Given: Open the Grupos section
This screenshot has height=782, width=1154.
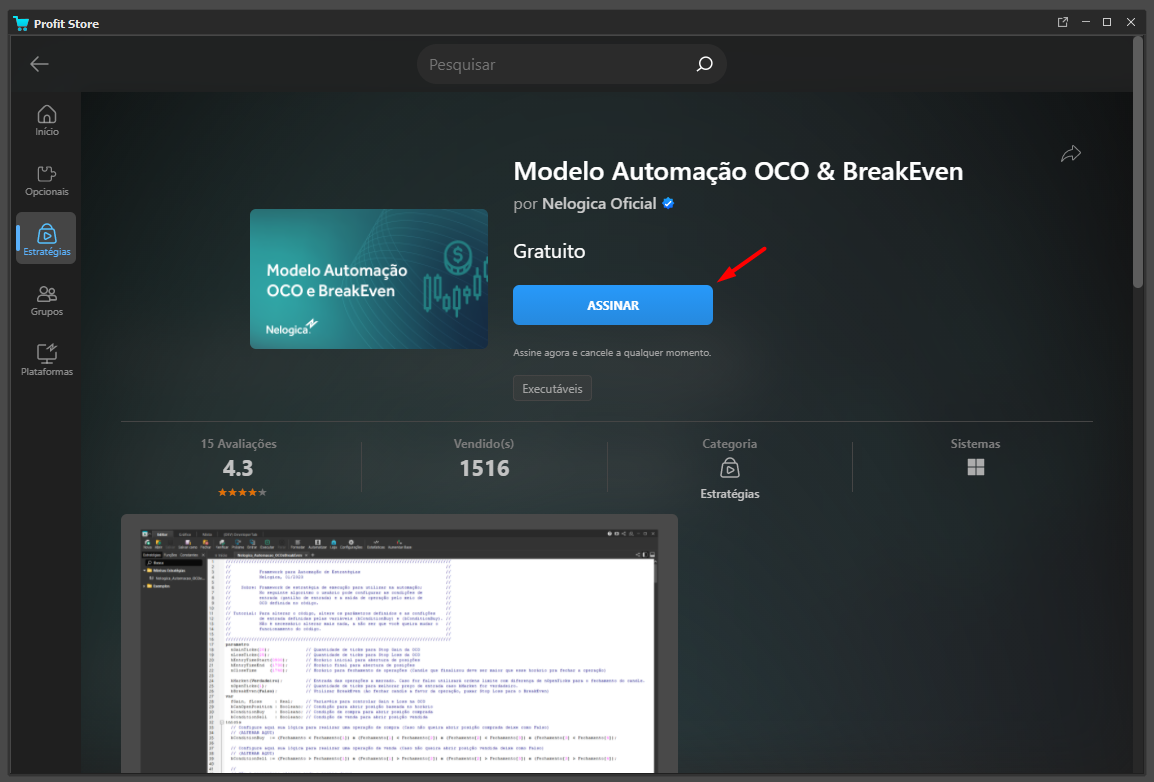Looking at the screenshot, I should point(46,301).
